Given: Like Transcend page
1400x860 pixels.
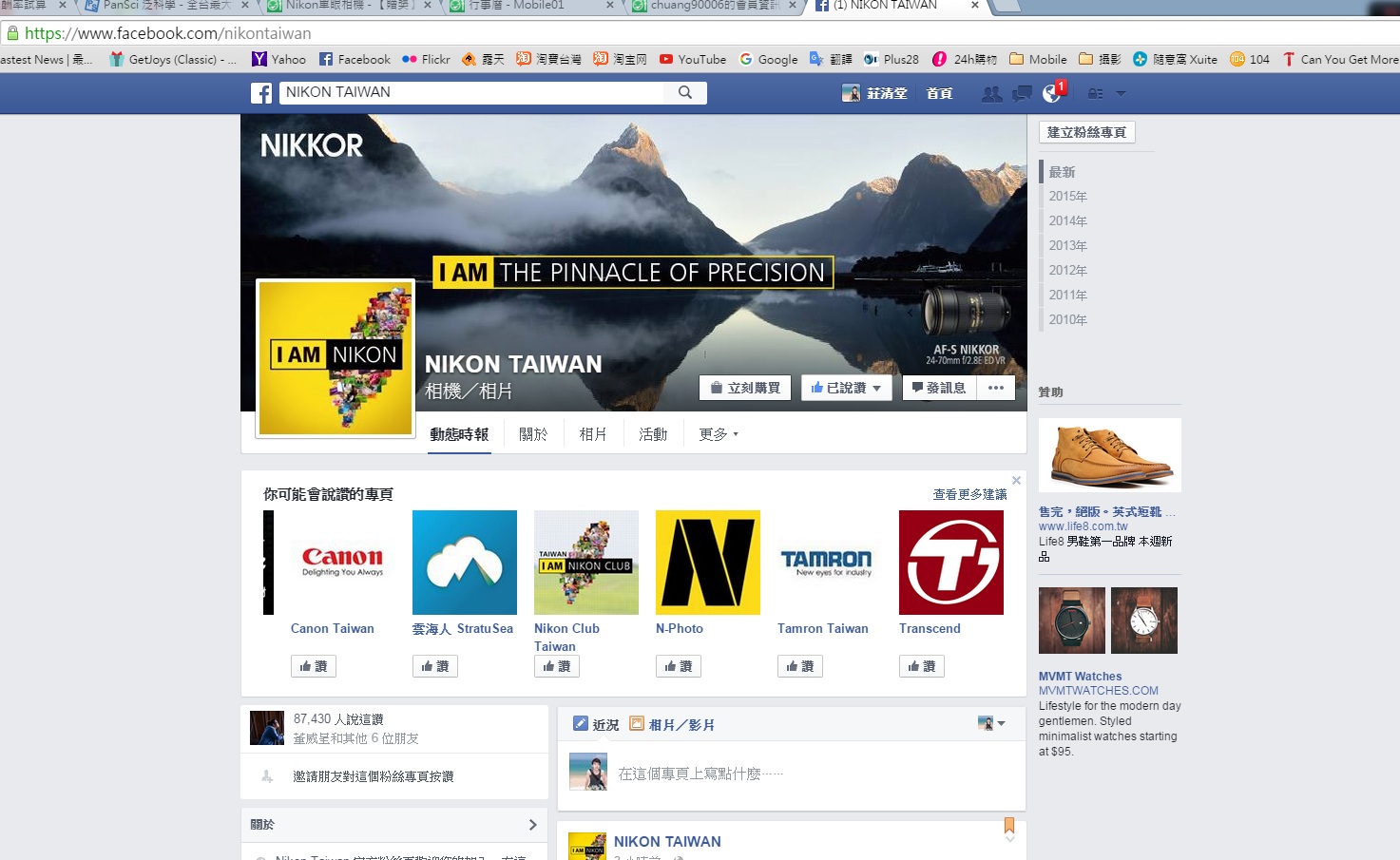Looking at the screenshot, I should [922, 666].
